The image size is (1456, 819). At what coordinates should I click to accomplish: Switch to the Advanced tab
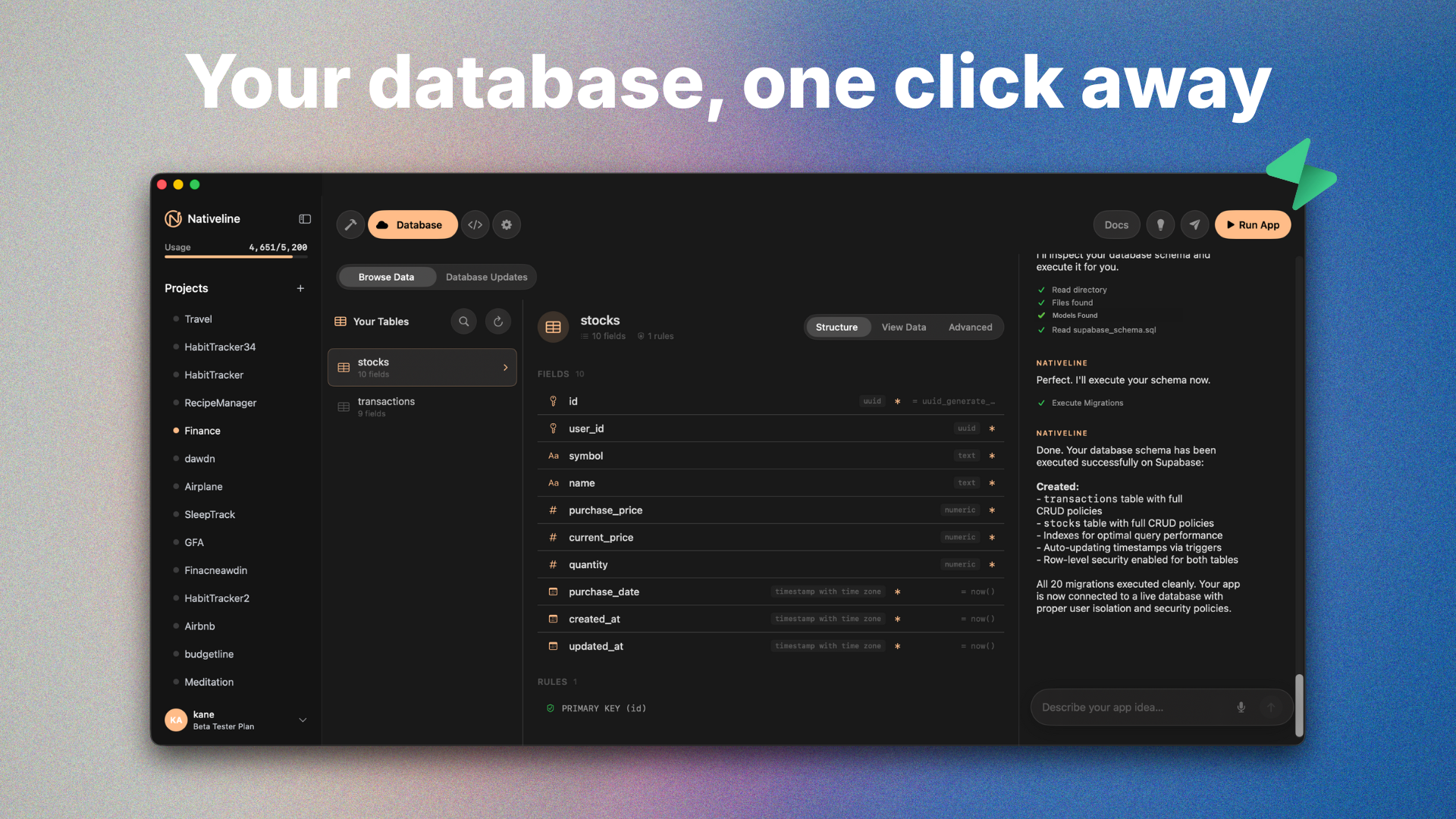(970, 327)
